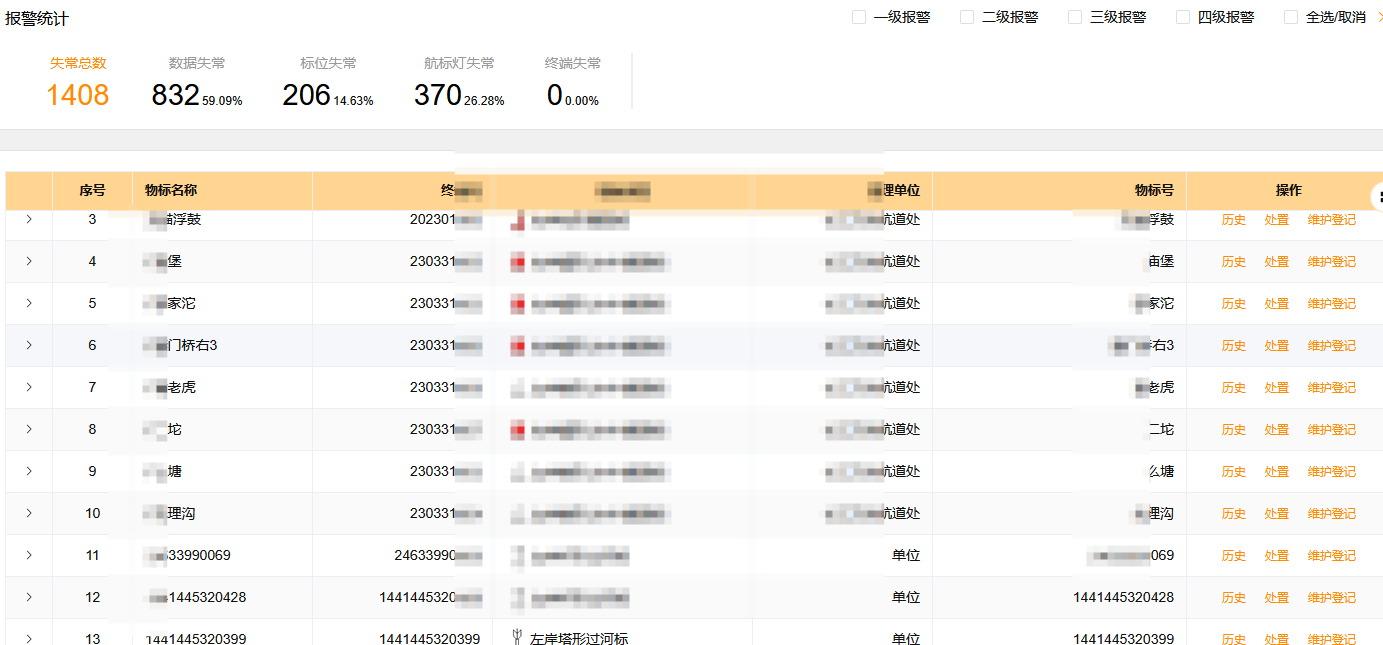This screenshot has width=1383, height=645.
Task: Select the 航标灯失常 statistic tab
Action: click(x=459, y=82)
